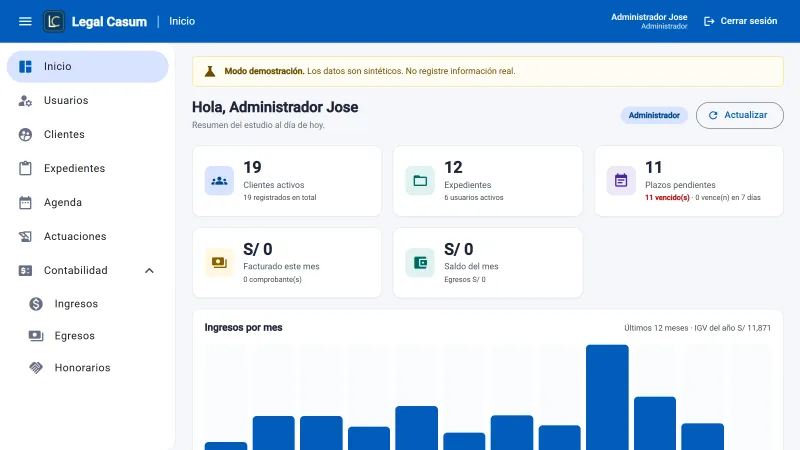
Task: Open Agenda section
Action: click(x=88, y=203)
